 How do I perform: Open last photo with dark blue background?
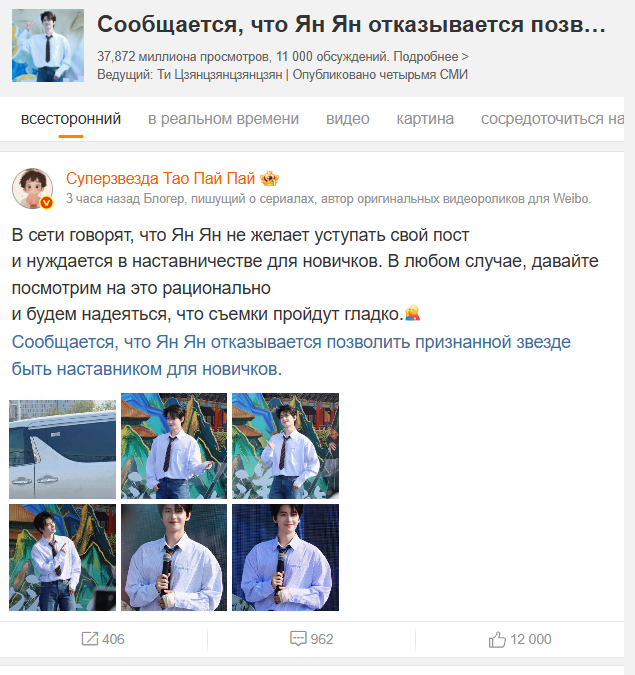[285, 557]
